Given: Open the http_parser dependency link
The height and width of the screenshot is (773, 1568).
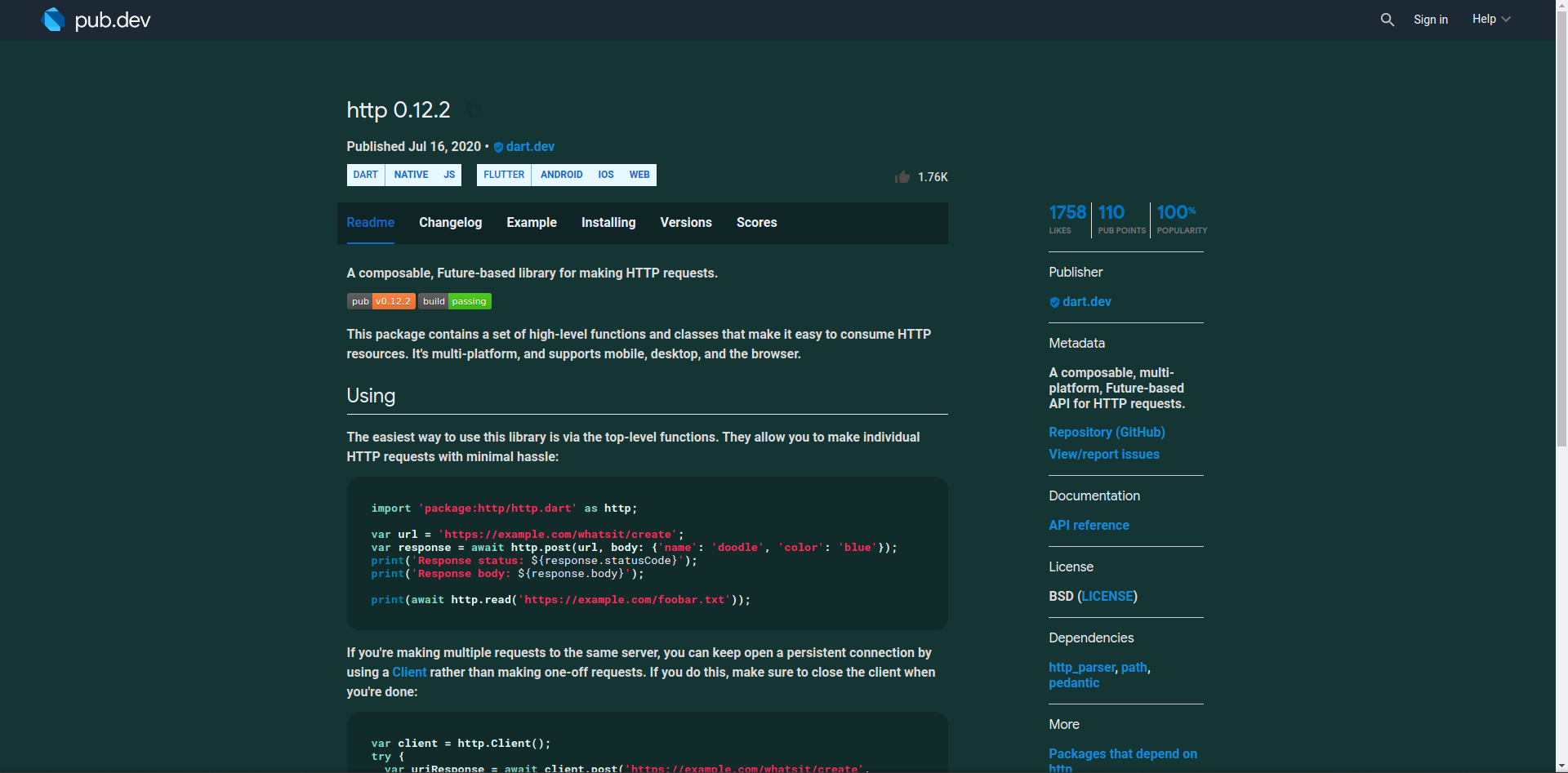Looking at the screenshot, I should tap(1081, 668).
